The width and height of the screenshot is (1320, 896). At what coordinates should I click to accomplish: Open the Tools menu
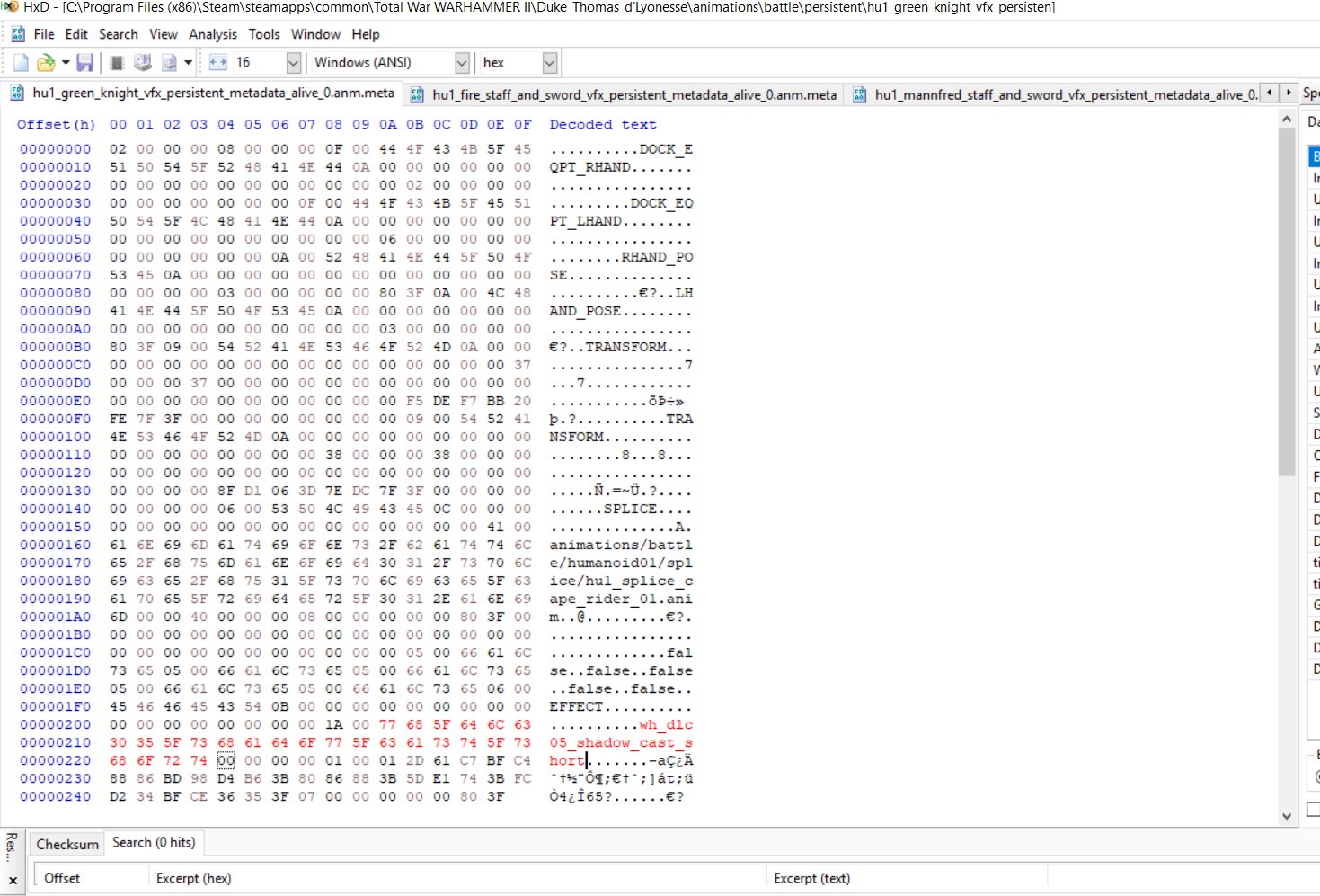coord(264,34)
